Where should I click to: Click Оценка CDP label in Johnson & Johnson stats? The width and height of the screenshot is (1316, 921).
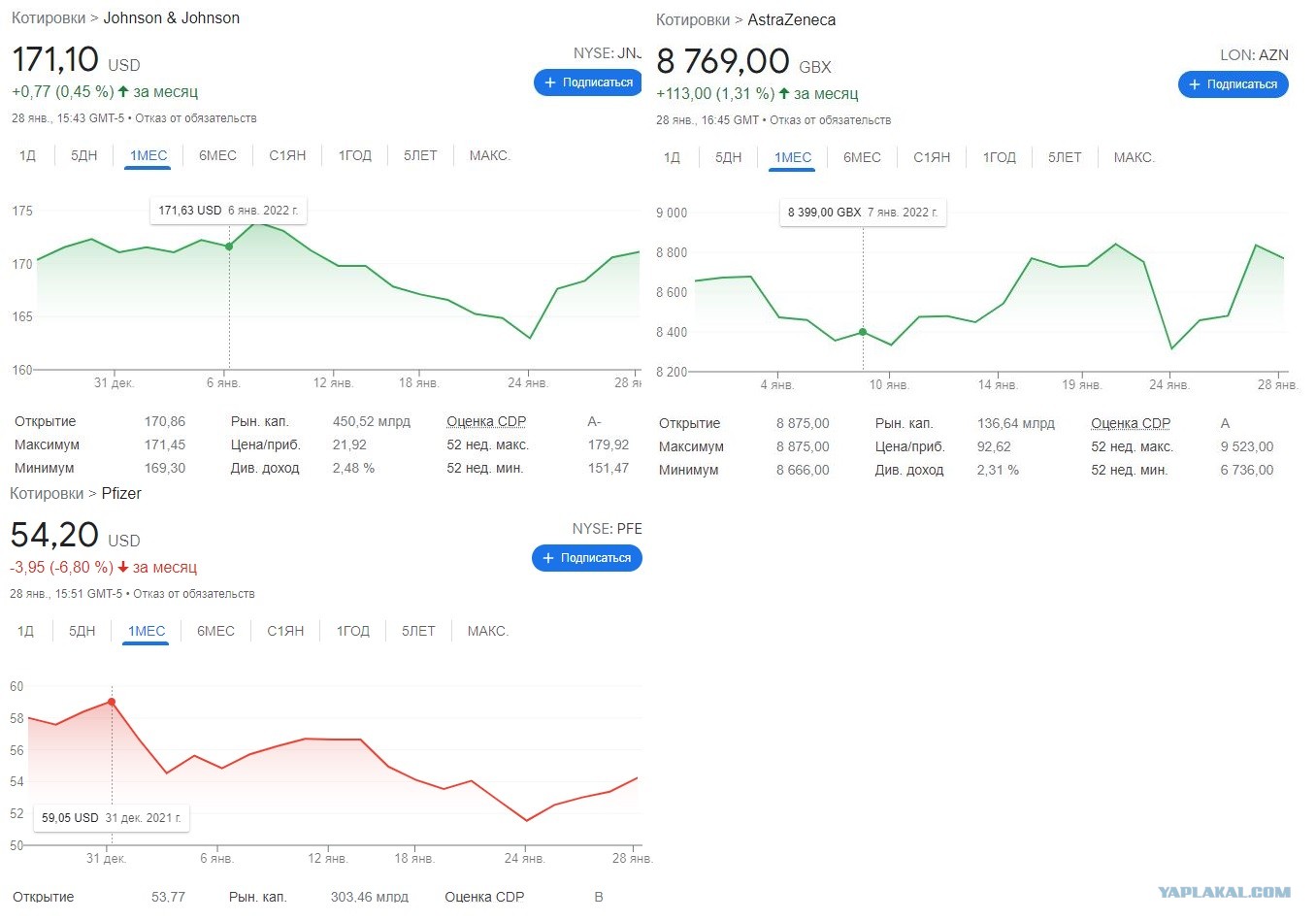point(486,421)
